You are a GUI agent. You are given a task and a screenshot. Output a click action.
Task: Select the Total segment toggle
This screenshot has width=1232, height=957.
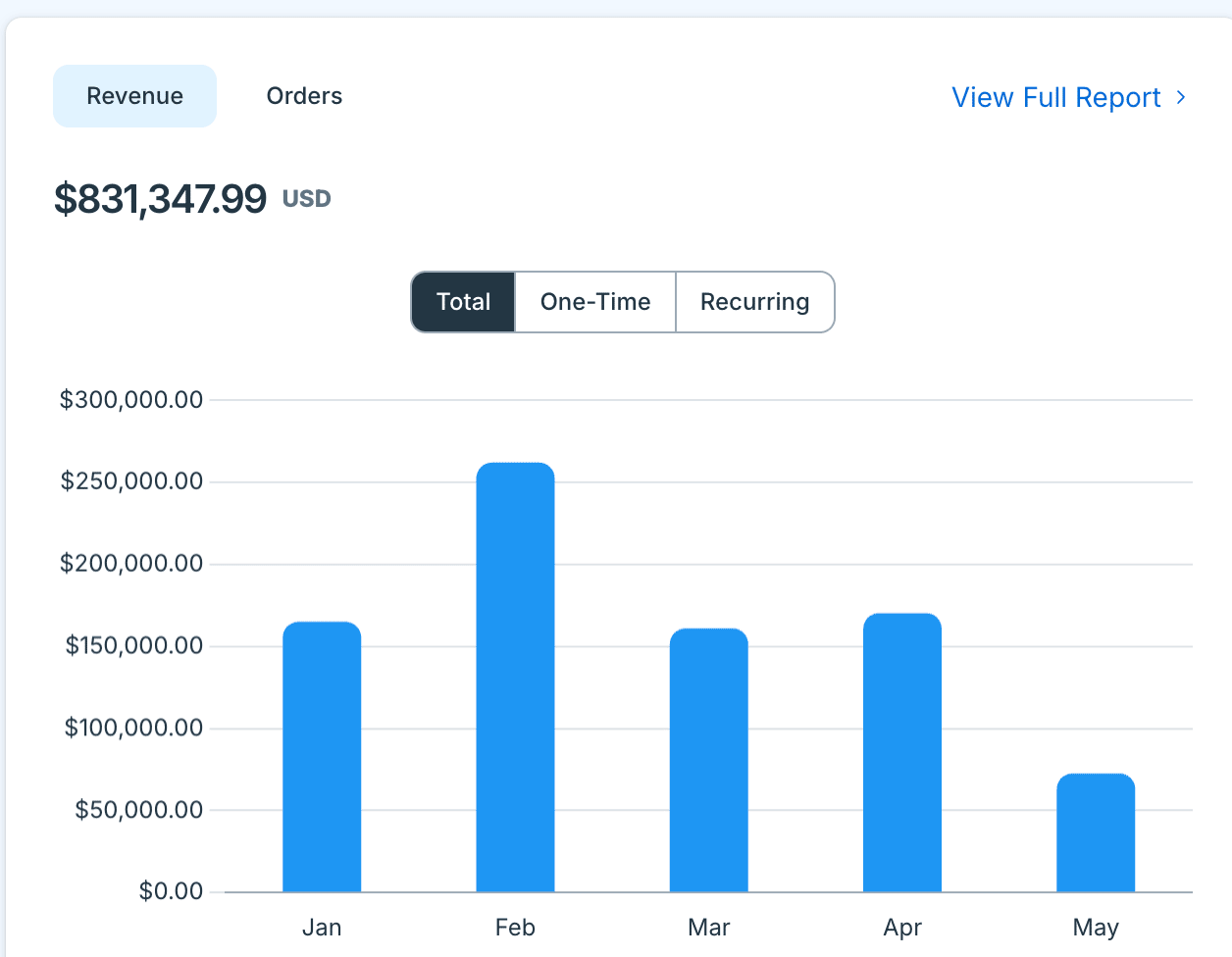click(463, 302)
